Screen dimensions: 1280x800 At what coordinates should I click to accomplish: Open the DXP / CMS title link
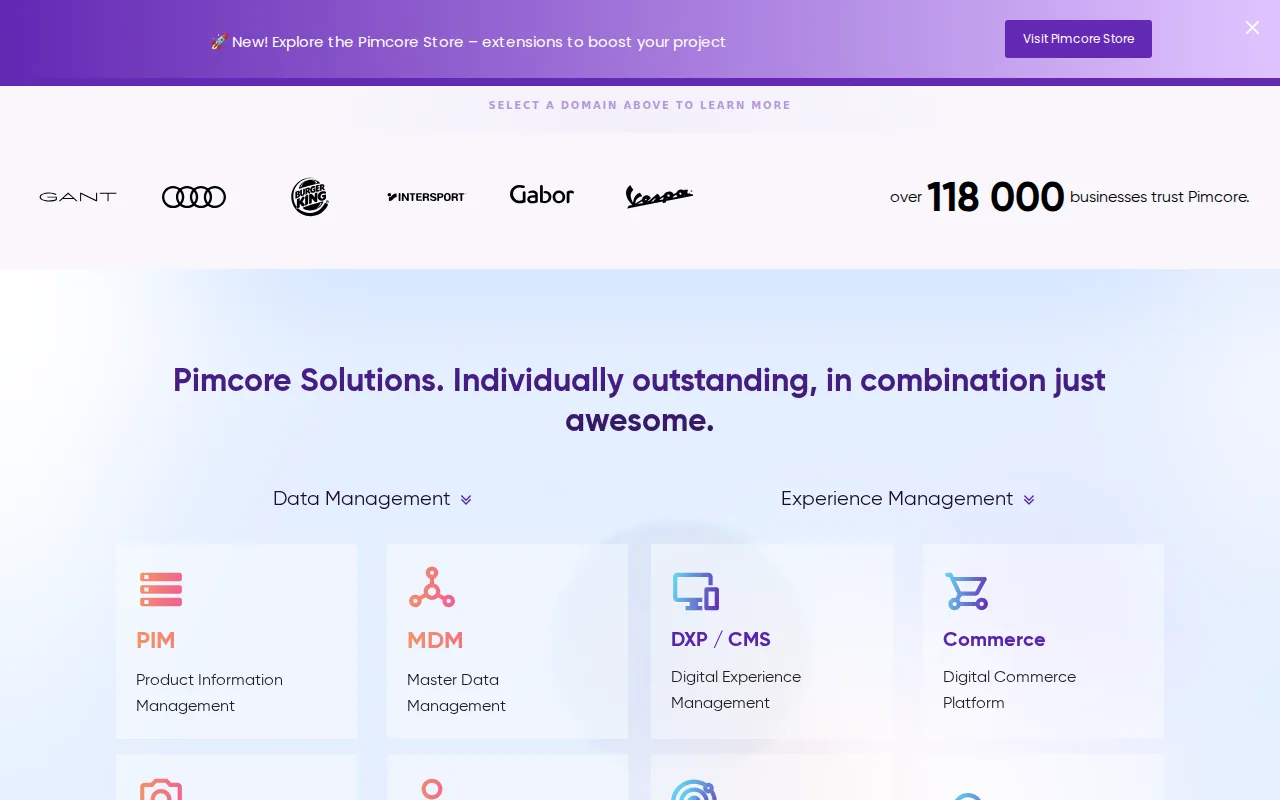(x=721, y=639)
